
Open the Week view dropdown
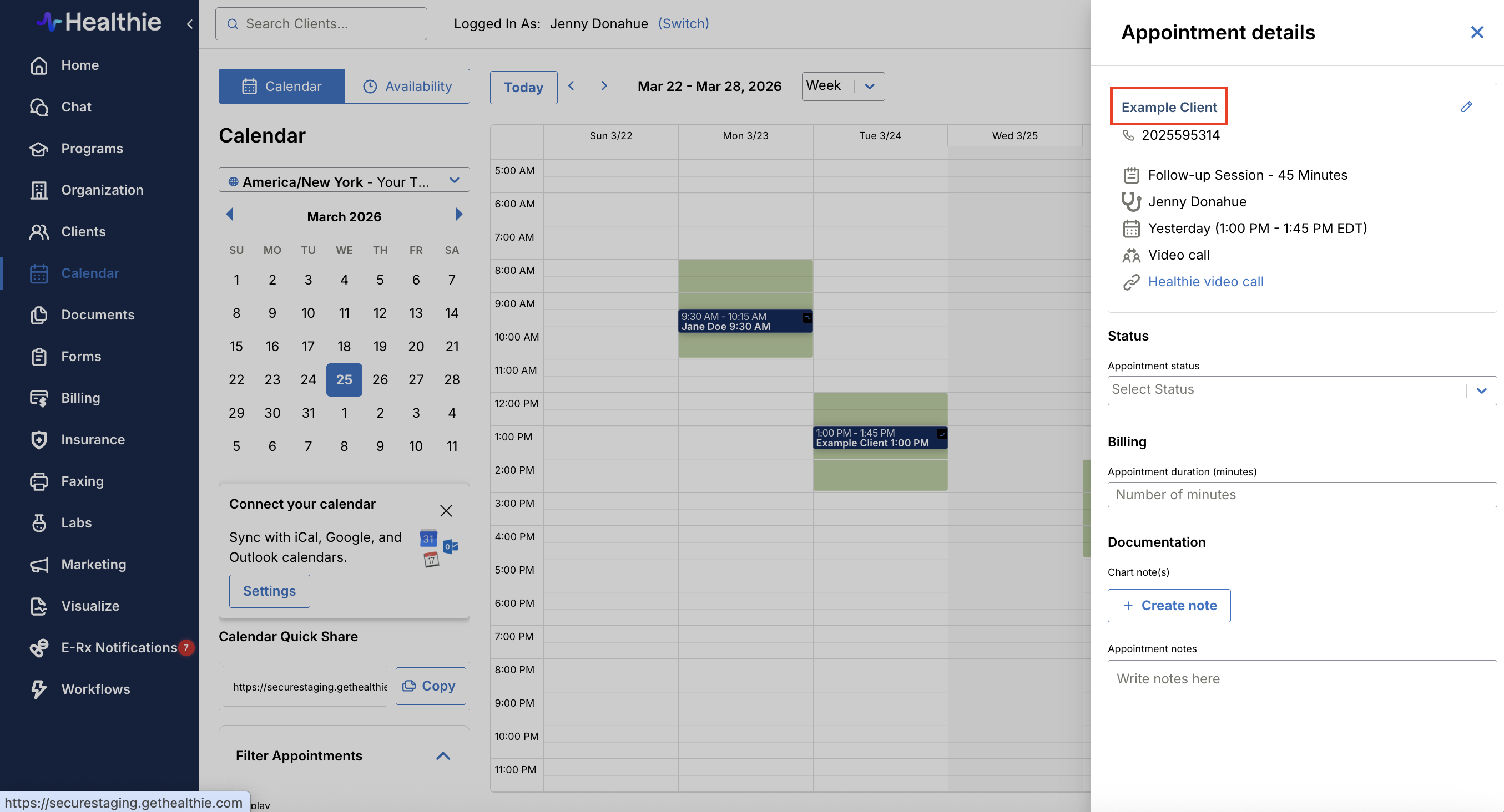pos(842,87)
